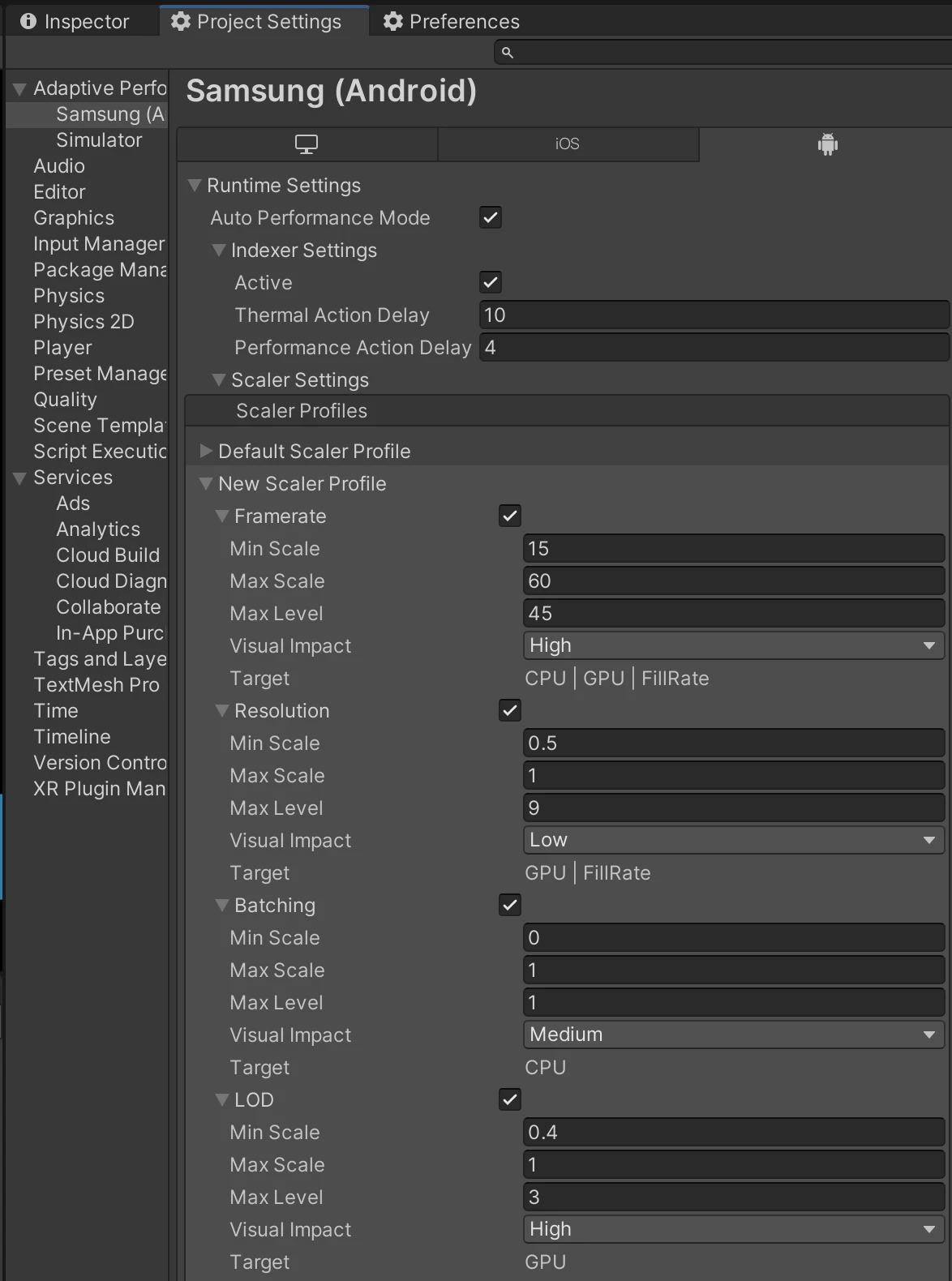Image resolution: width=952 pixels, height=1281 pixels.
Task: Click the Batching Min Scale field
Action: [734, 937]
